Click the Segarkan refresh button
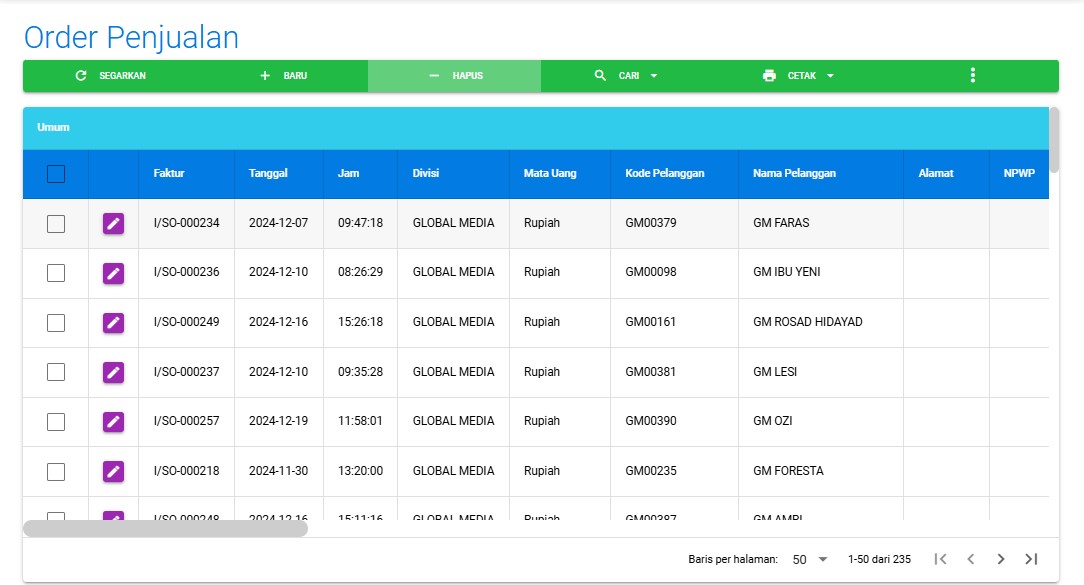 coord(110,76)
